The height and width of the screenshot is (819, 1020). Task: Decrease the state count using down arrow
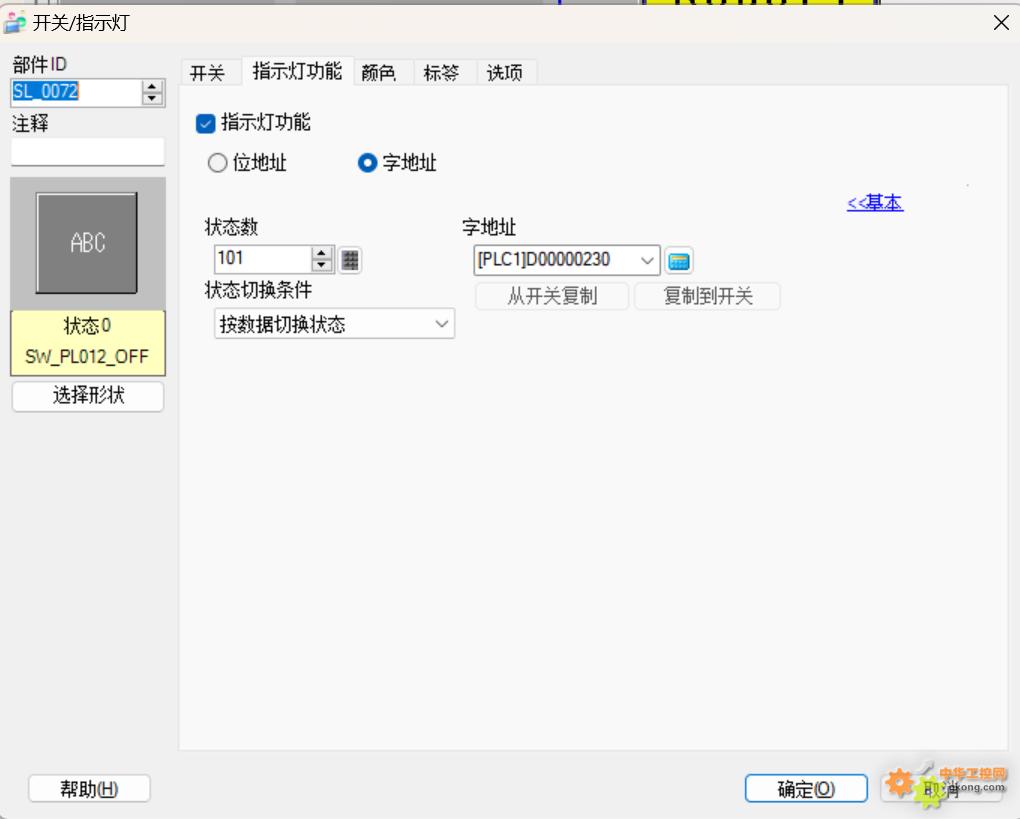[x=322, y=266]
